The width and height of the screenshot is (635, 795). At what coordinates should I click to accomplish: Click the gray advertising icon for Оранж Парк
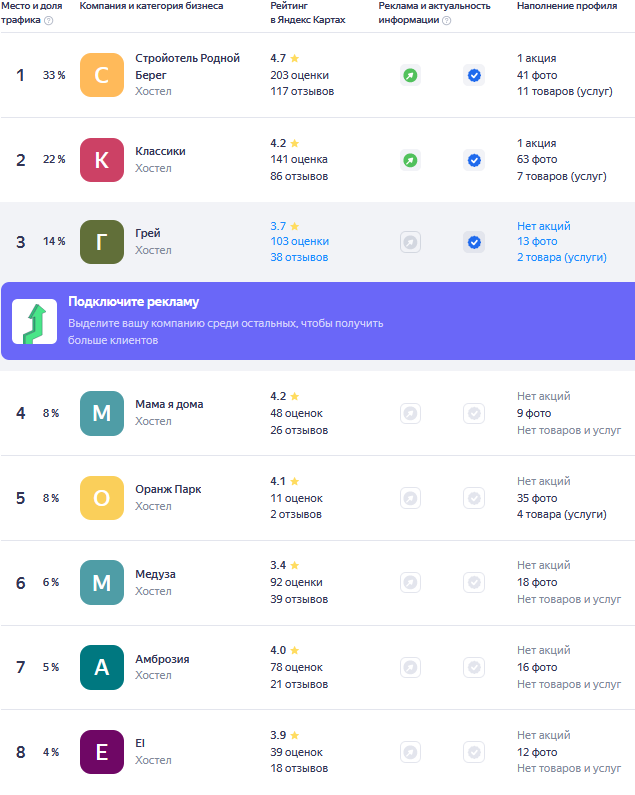coord(410,498)
